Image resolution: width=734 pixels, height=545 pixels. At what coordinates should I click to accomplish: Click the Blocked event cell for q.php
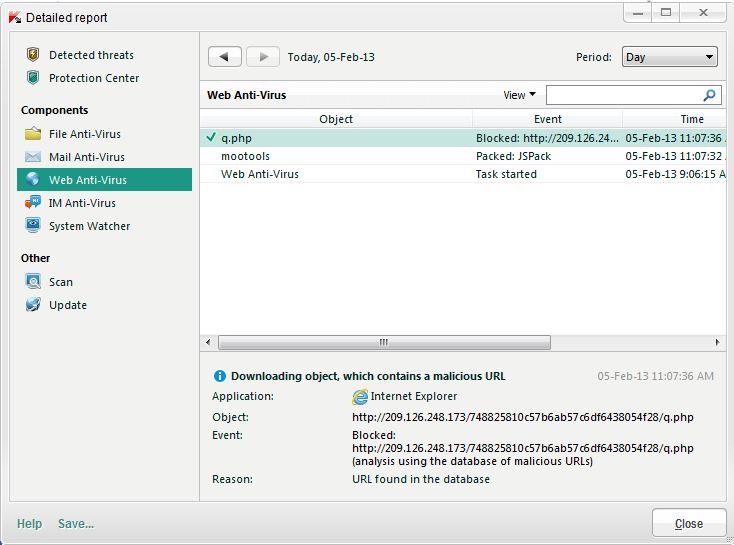547,138
